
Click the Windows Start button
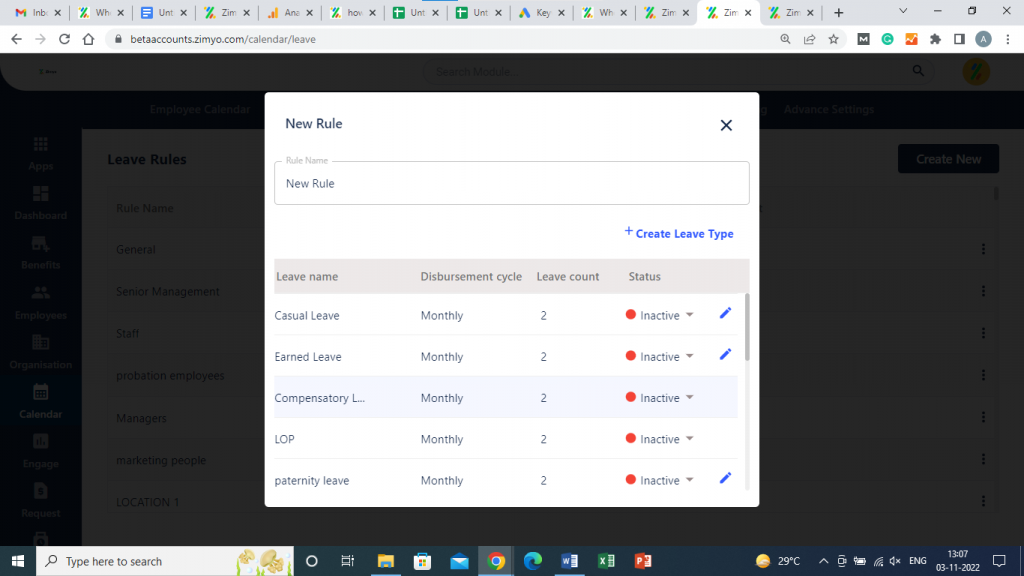coord(18,561)
